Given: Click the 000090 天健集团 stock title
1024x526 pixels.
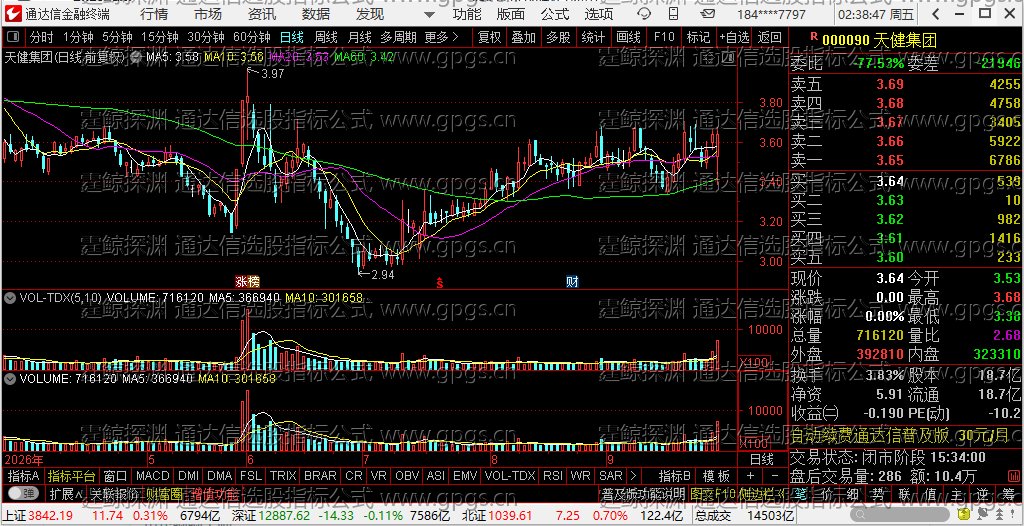Looking at the screenshot, I should [x=879, y=41].
